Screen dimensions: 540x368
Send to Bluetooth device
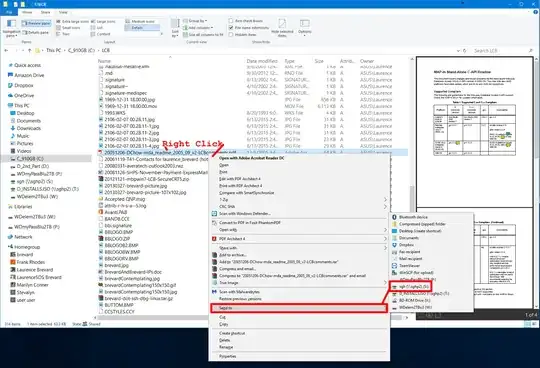click(x=431, y=217)
